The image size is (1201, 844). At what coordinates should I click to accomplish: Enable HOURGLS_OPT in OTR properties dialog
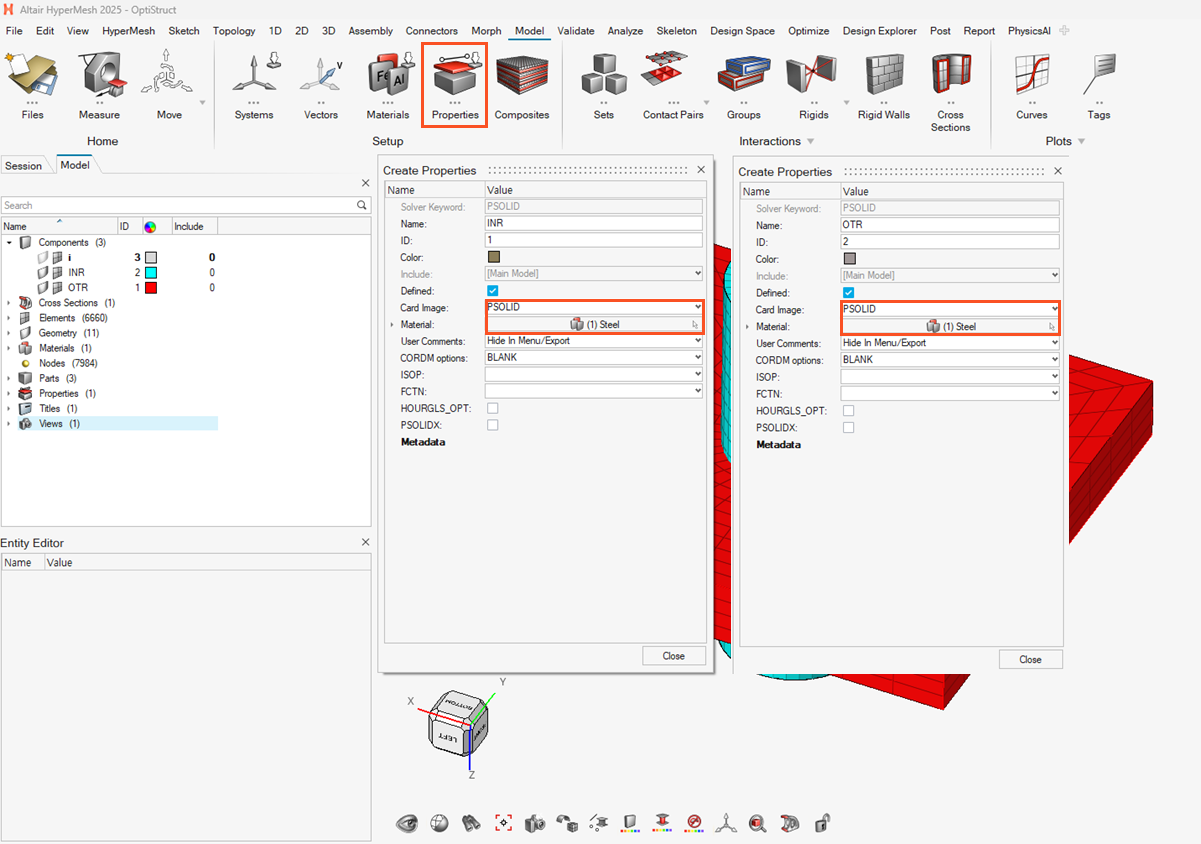click(849, 410)
